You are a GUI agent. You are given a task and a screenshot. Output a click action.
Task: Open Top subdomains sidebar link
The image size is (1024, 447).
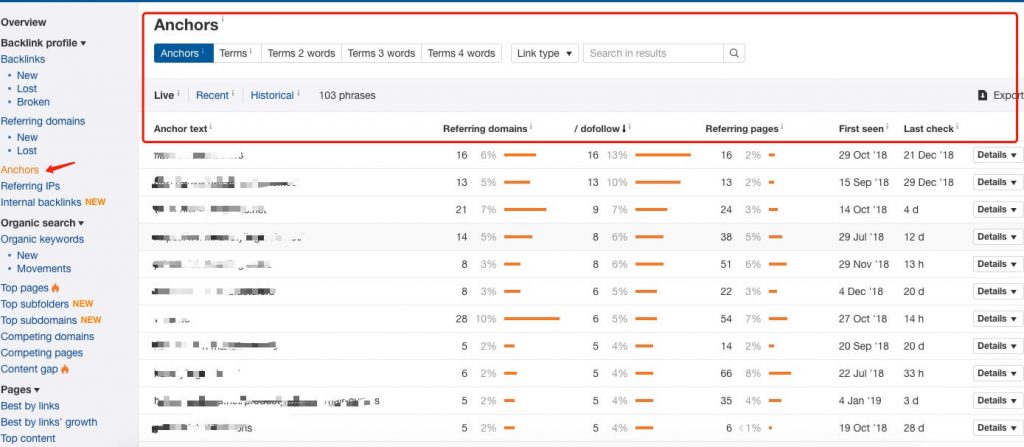39,320
